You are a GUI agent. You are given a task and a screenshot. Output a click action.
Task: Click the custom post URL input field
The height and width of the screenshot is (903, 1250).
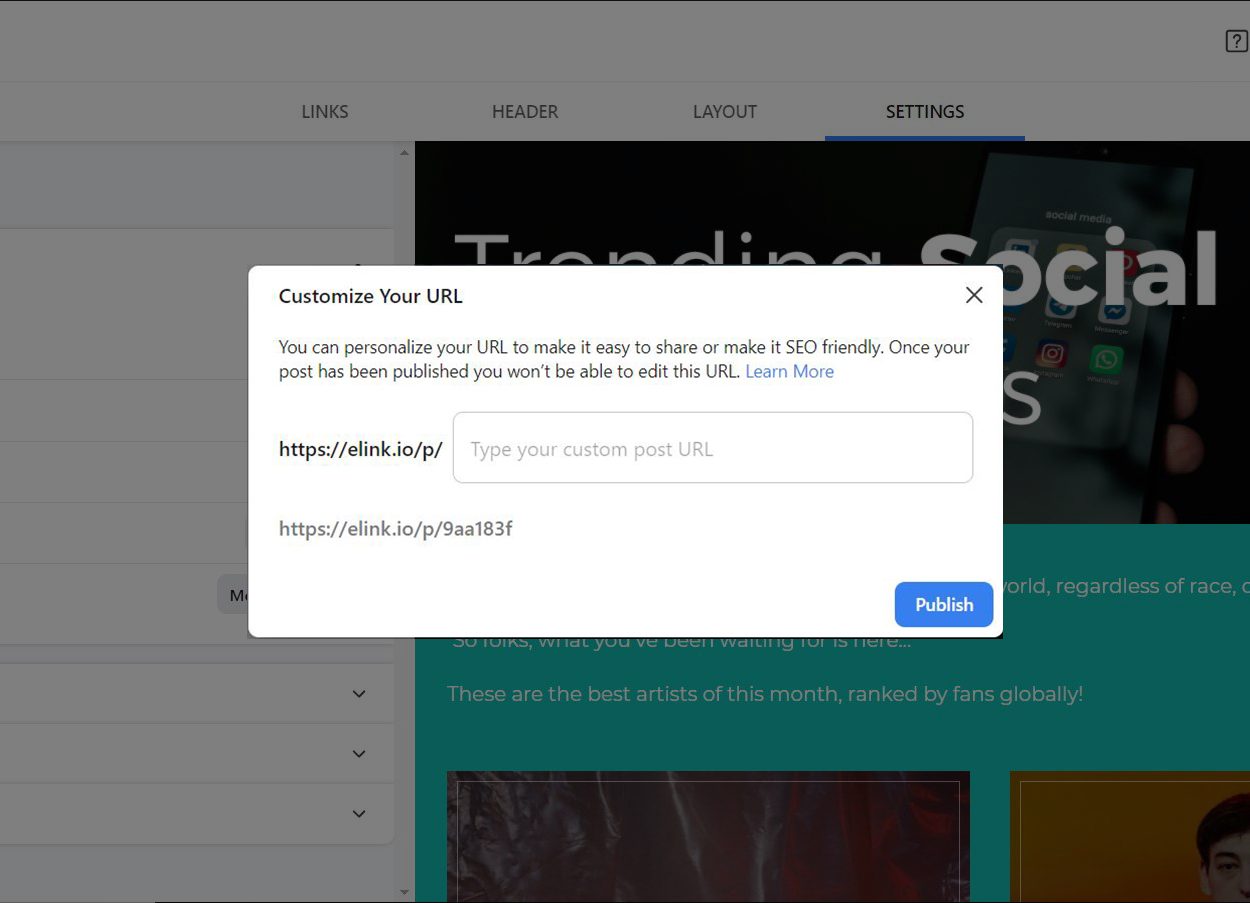coord(712,447)
